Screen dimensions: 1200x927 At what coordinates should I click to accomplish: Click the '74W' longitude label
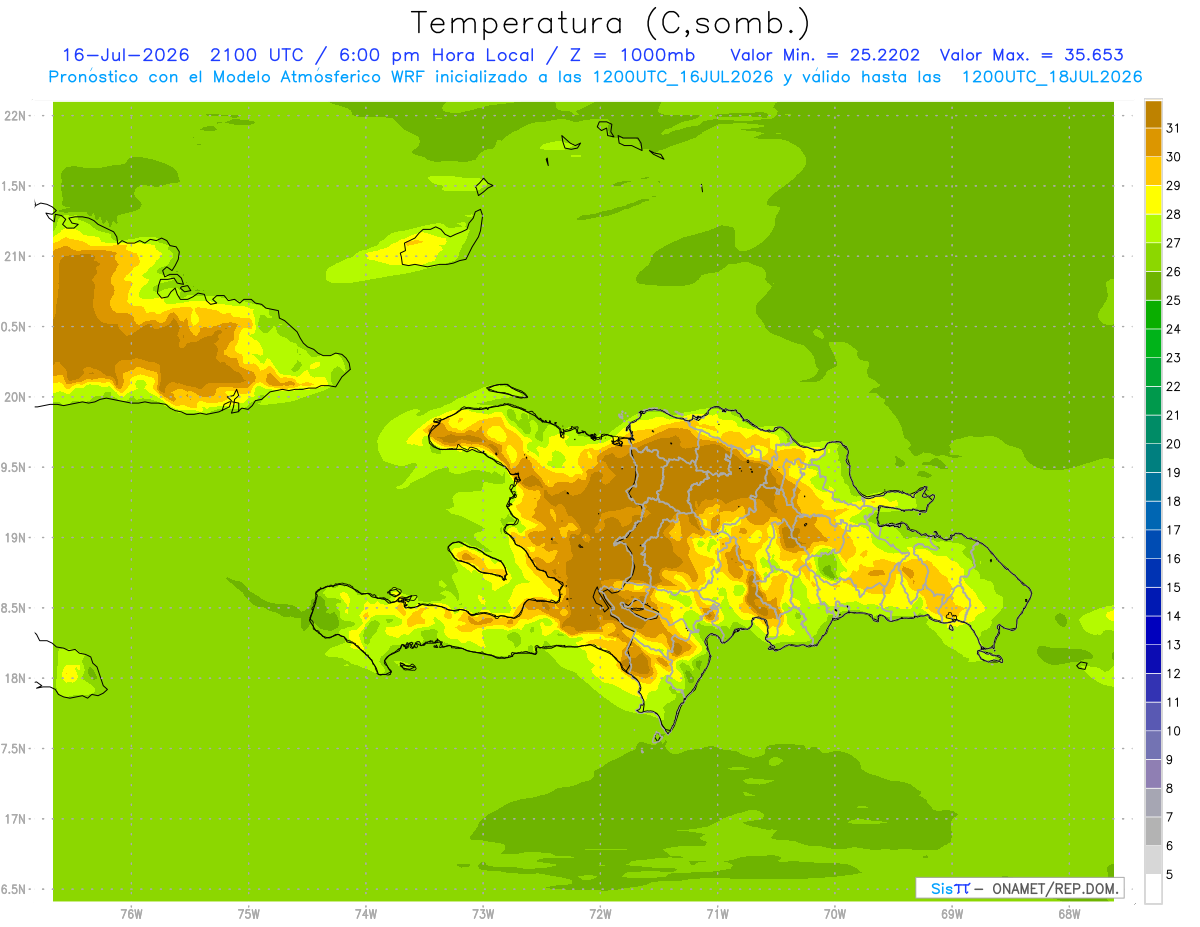pos(366,914)
